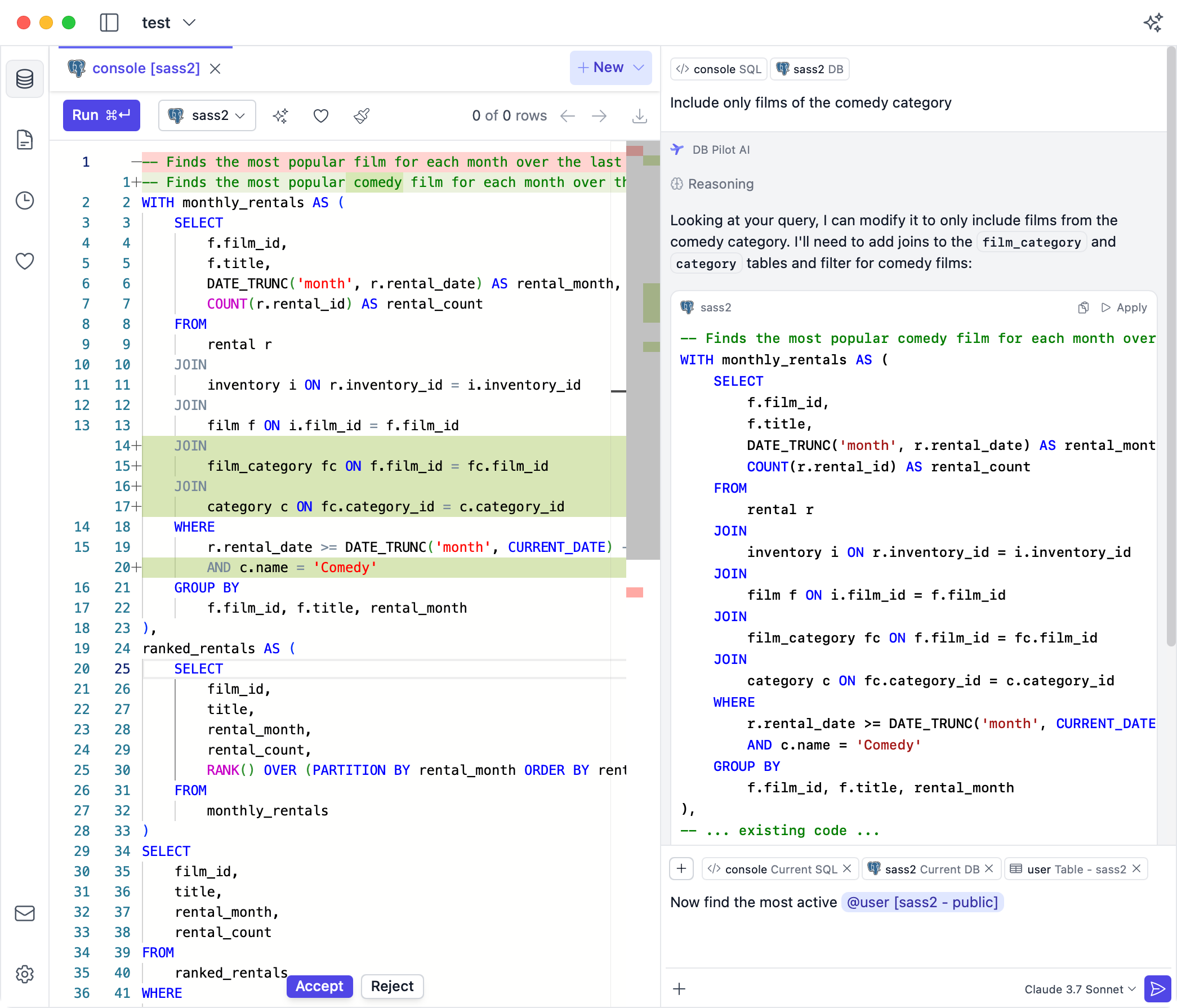This screenshot has height=1008, width=1177.
Task: Expand the test project dropdown
Action: coord(169,23)
